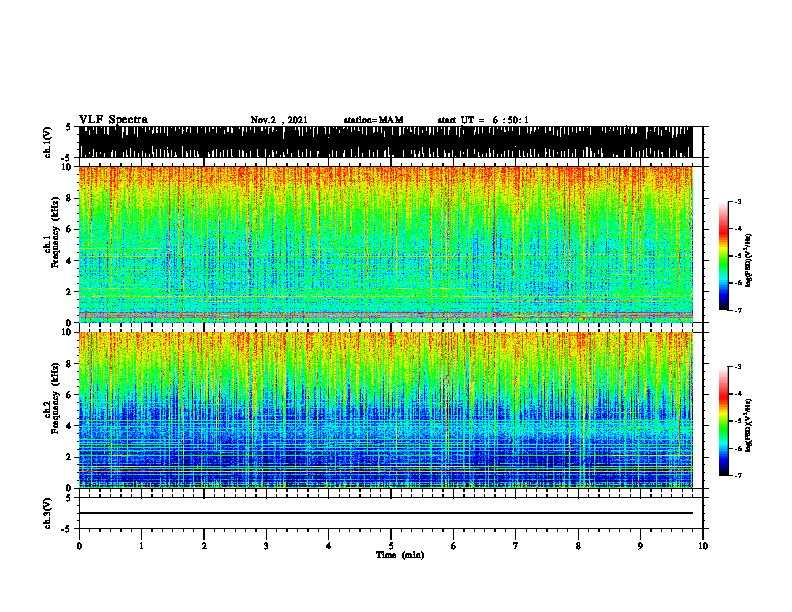Screen dimensions: 792x612
Task: Click time axis tick label "7"
Action: pos(516,546)
